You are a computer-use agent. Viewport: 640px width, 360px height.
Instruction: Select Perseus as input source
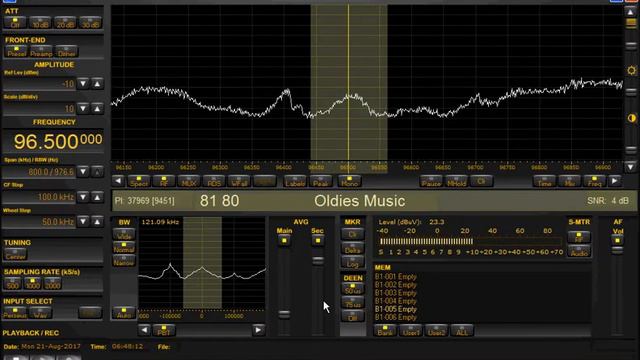(x=15, y=313)
